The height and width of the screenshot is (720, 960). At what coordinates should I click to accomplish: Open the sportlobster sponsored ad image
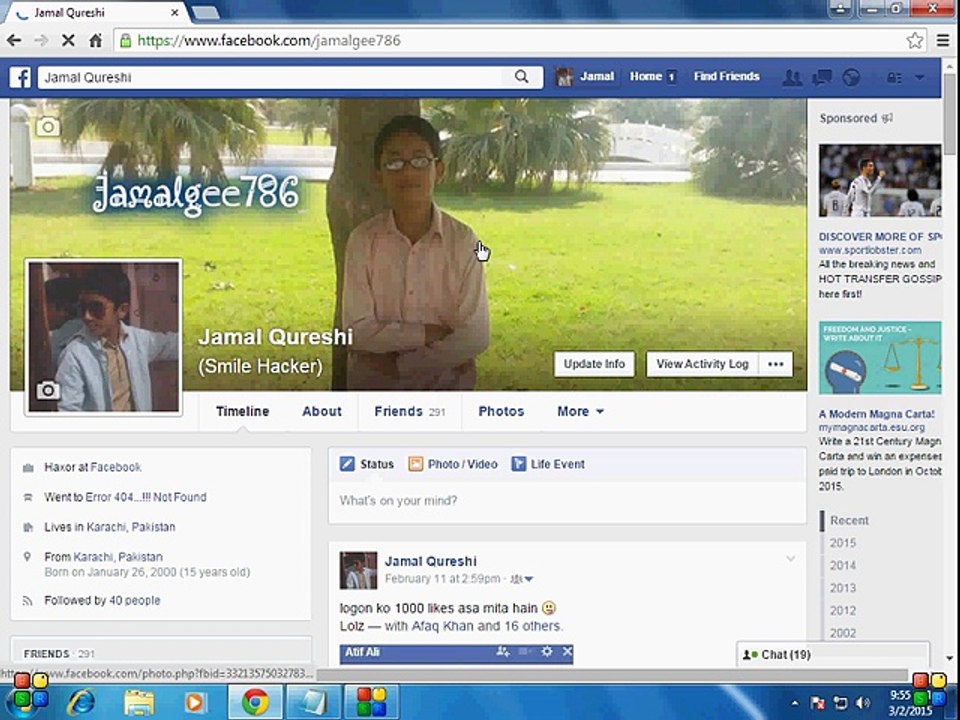coord(880,181)
